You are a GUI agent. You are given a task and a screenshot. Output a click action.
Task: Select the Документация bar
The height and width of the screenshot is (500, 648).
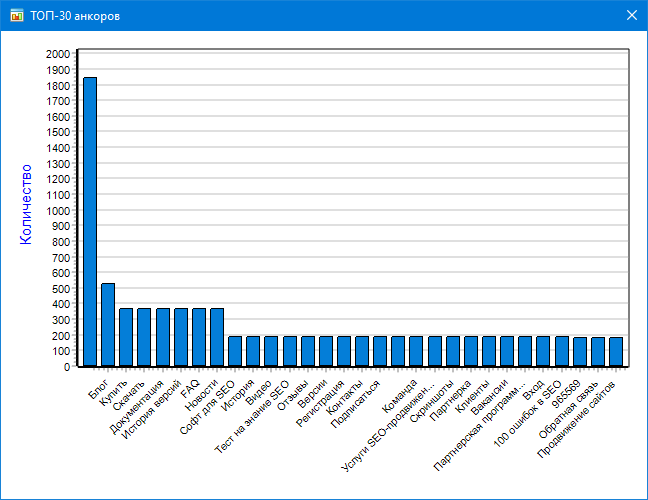click(x=144, y=337)
